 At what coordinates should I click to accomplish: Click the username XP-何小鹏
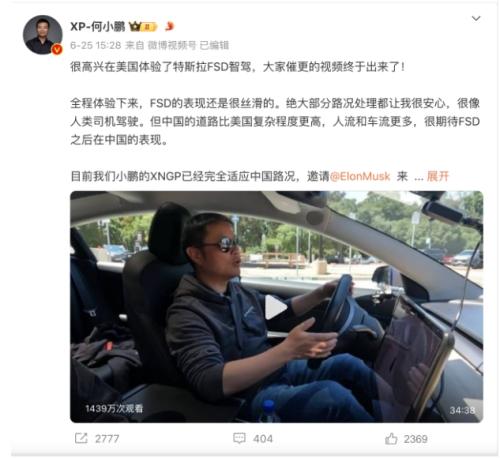pyautogui.click(x=98, y=26)
